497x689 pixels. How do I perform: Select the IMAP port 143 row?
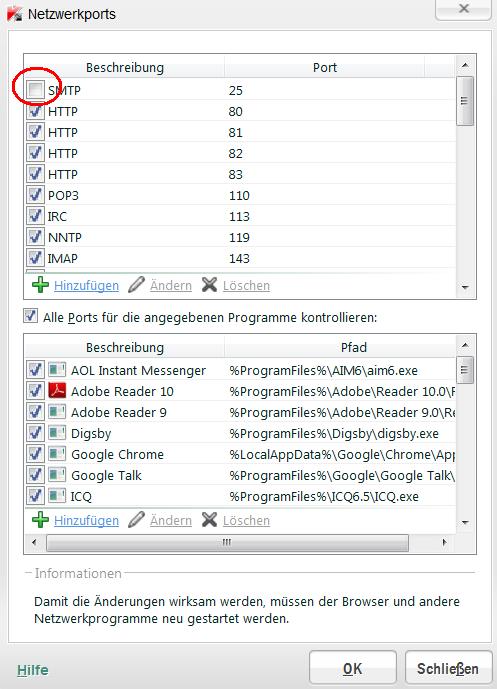coord(240,258)
